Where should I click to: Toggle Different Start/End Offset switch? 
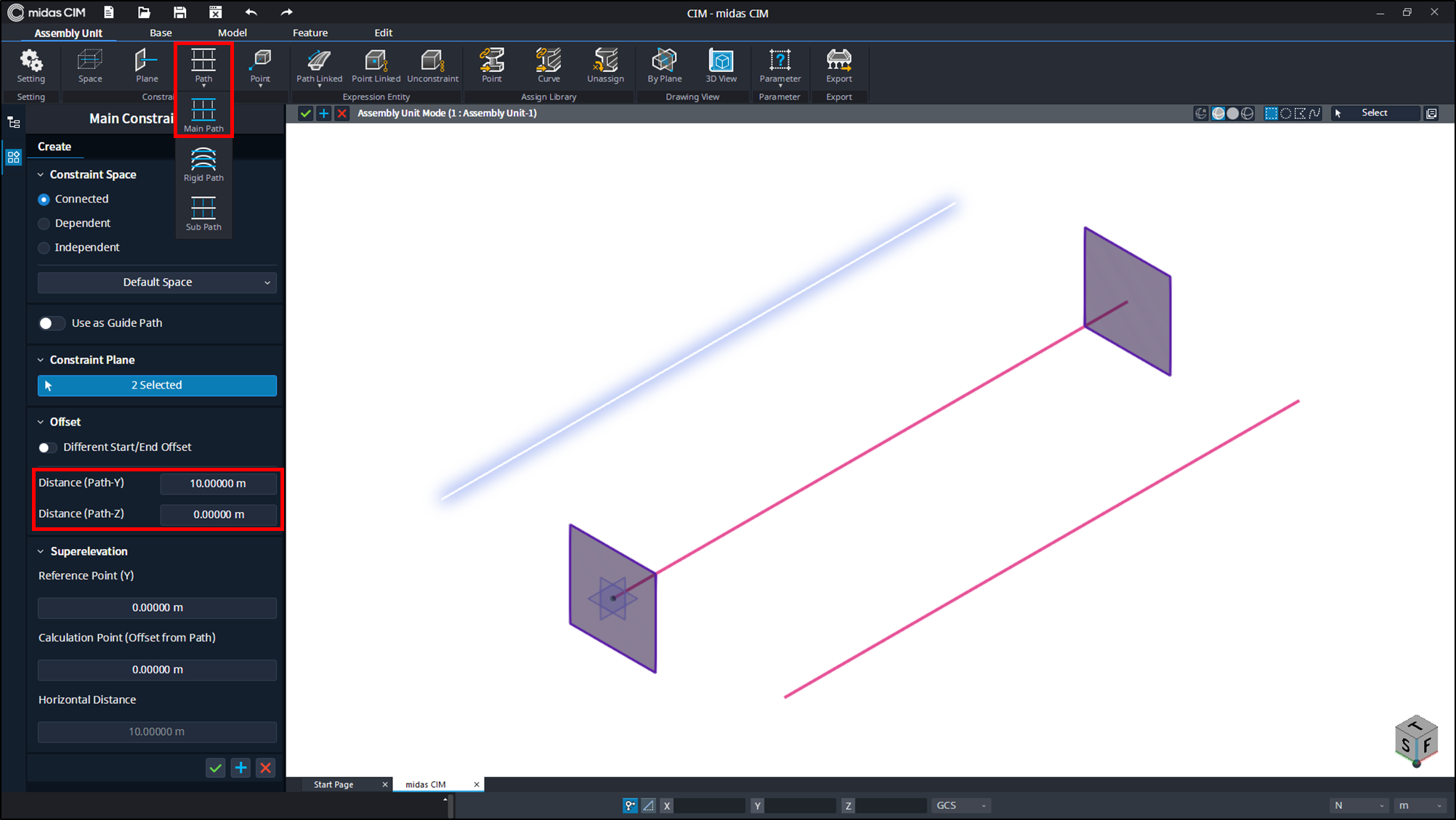pos(47,447)
